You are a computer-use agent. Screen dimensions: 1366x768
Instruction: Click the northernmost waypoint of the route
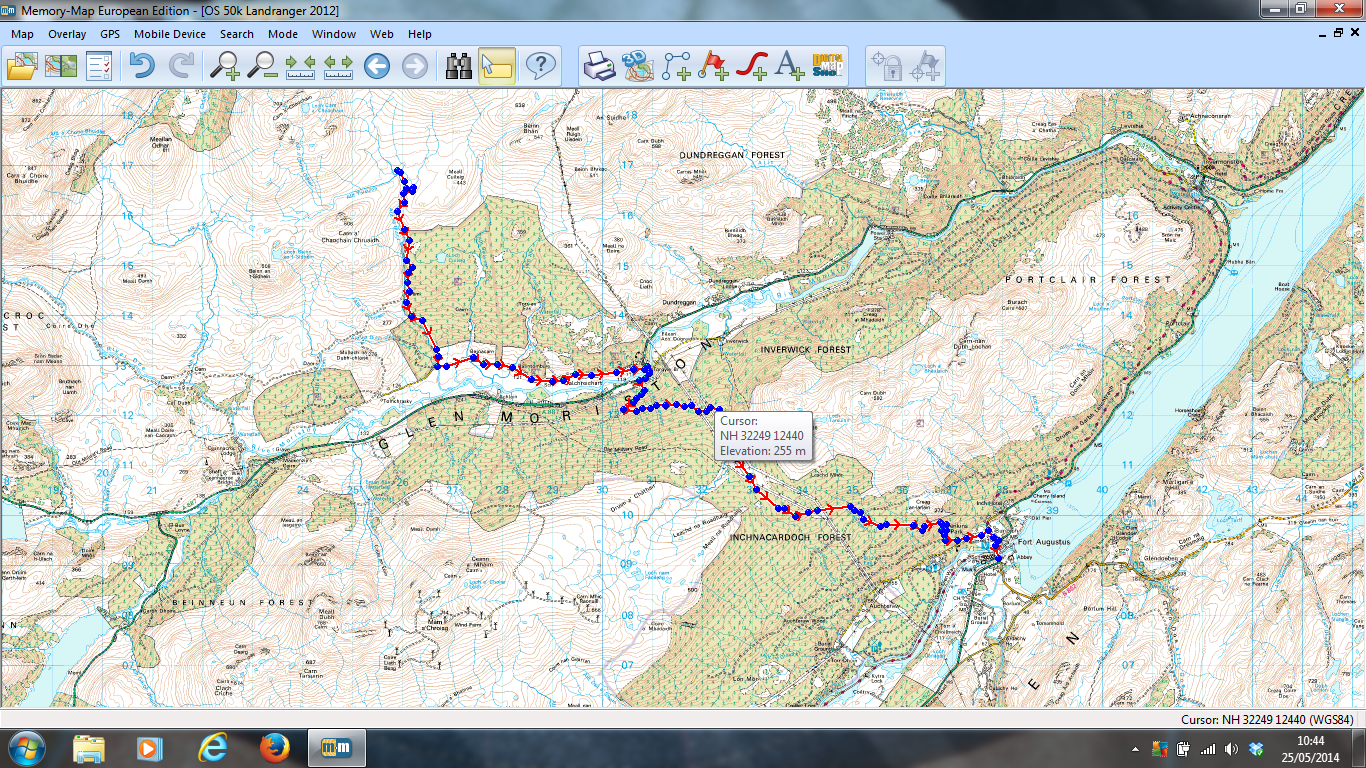(x=398, y=171)
